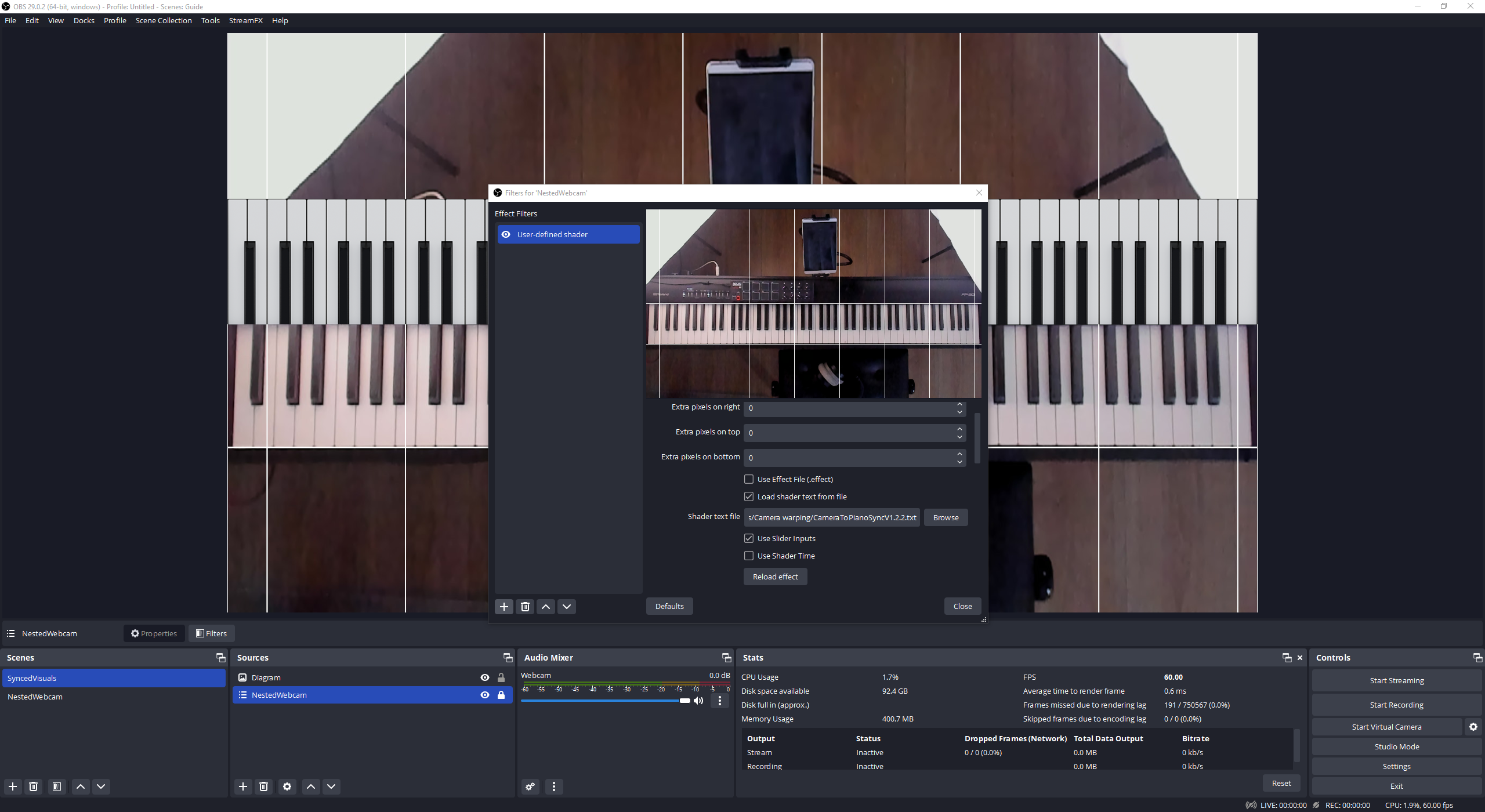Delete the selected filter with trash icon
This screenshot has height=812, width=1485.
point(525,606)
